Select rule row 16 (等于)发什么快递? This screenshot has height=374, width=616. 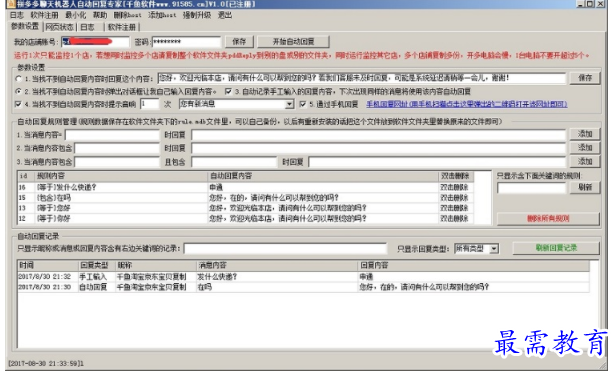[x=246, y=187]
